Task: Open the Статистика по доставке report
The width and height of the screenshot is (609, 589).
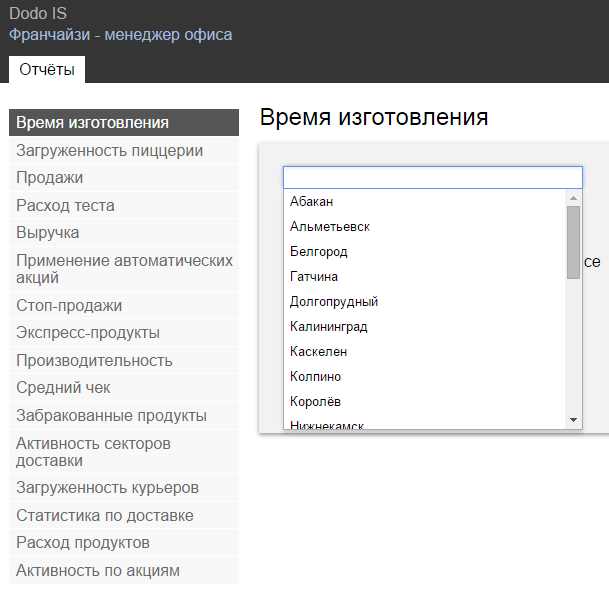Action: pyautogui.click(x=124, y=516)
